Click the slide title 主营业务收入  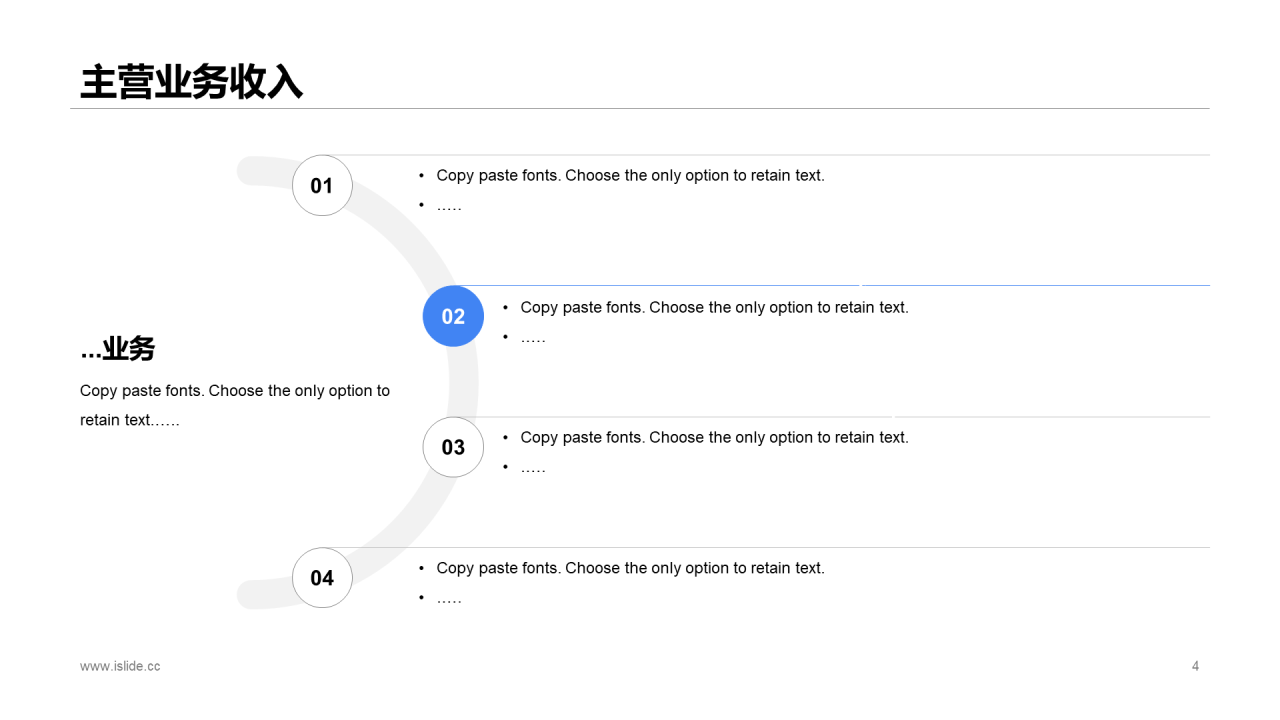pyautogui.click(x=191, y=82)
